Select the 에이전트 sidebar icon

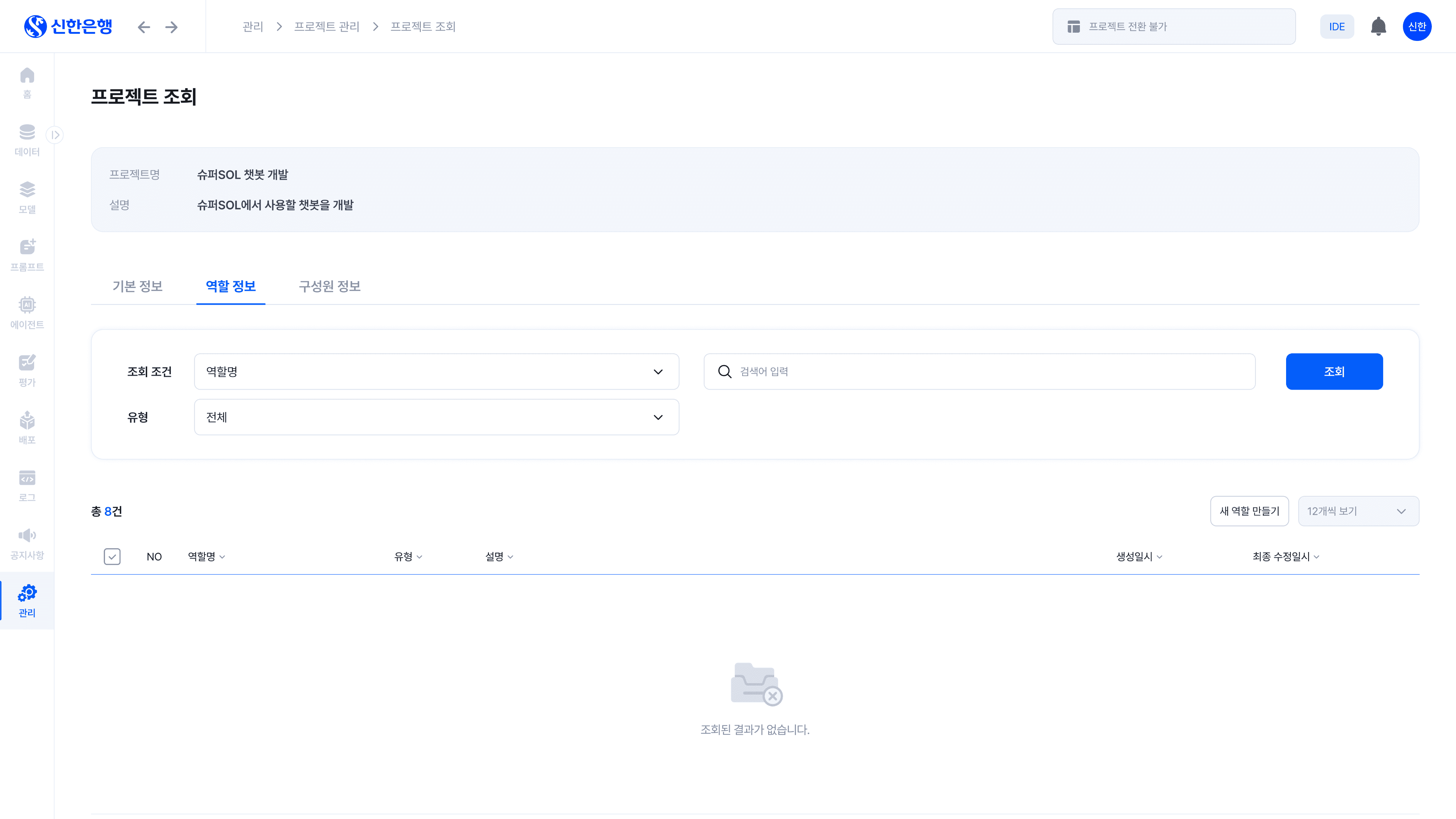click(x=27, y=312)
